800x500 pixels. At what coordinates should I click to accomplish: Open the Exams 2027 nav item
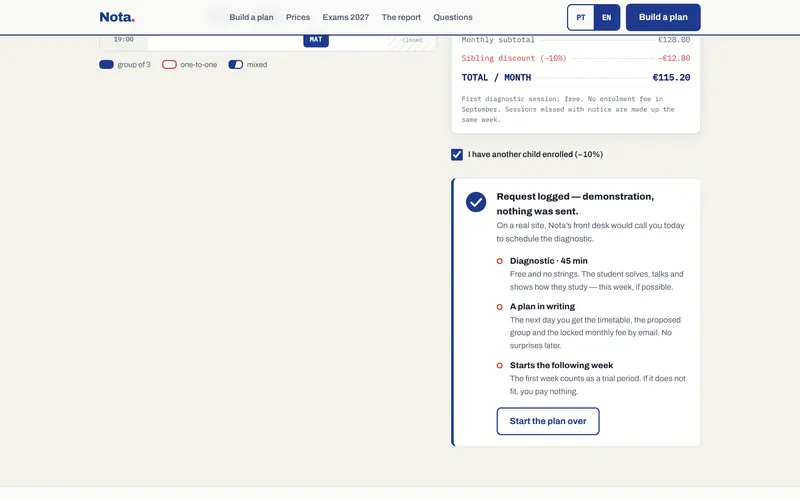345,17
